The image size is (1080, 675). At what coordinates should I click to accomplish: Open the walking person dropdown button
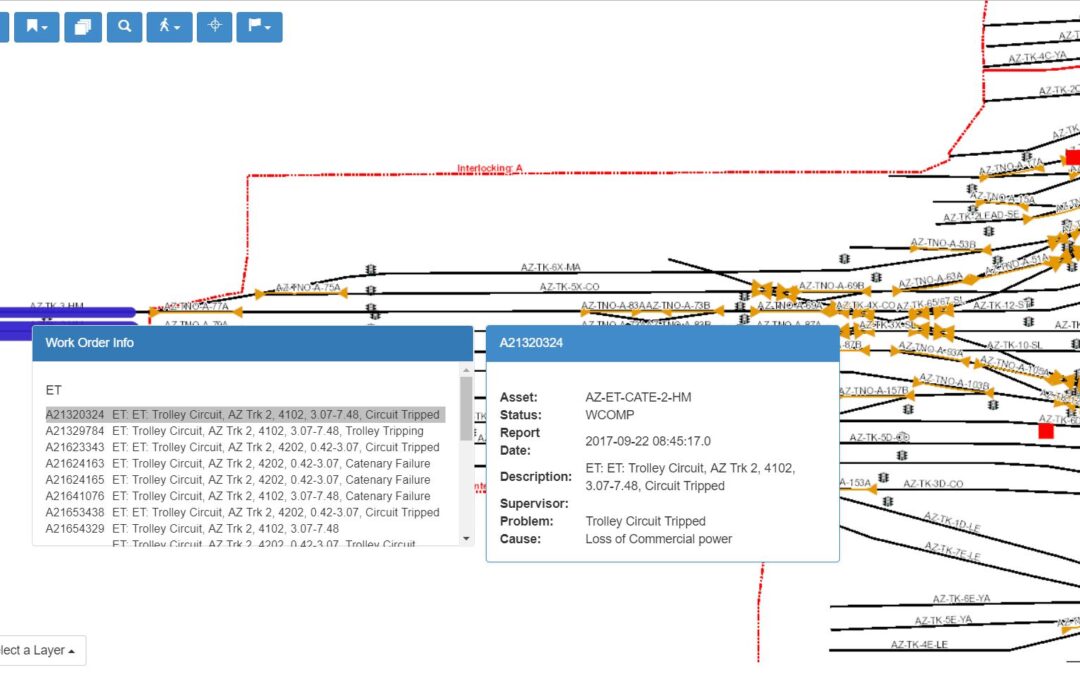[169, 27]
